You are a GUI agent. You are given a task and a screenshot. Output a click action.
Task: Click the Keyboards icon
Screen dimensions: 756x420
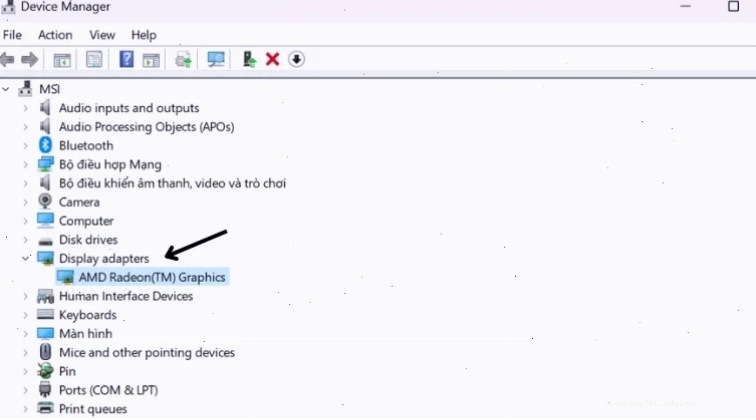point(45,314)
